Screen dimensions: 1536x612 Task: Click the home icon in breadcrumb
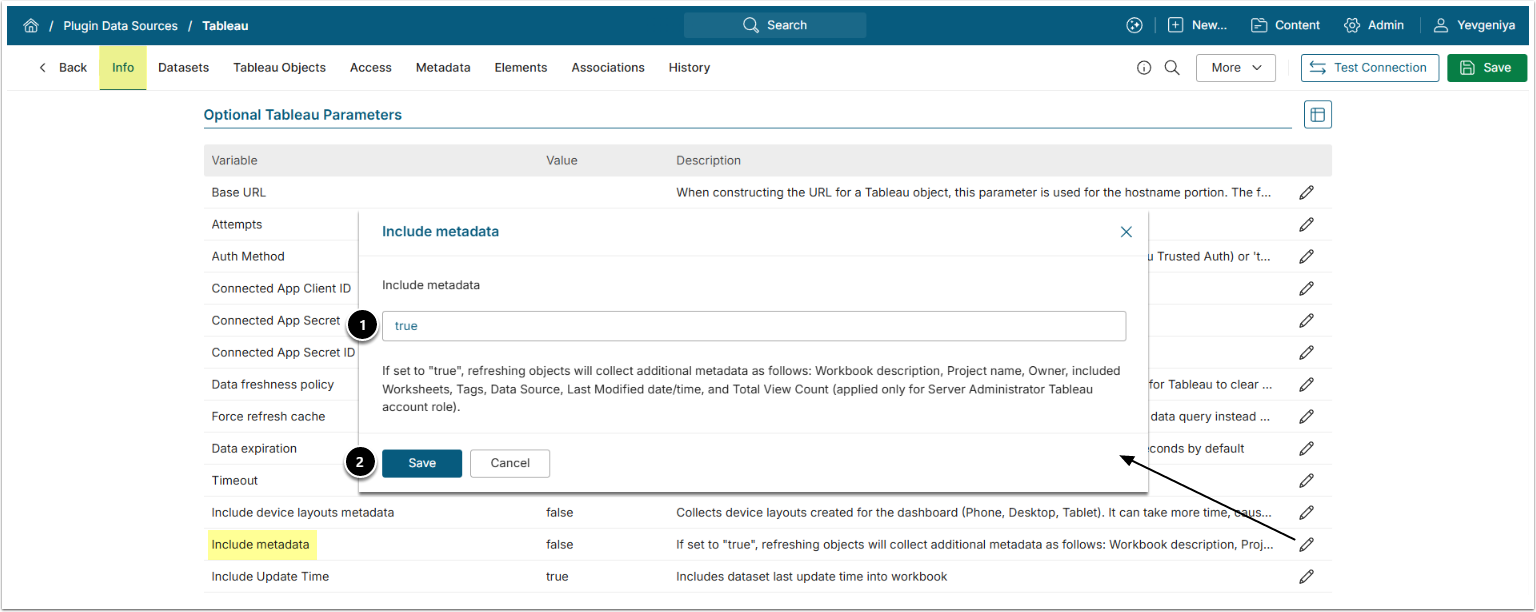(x=31, y=26)
